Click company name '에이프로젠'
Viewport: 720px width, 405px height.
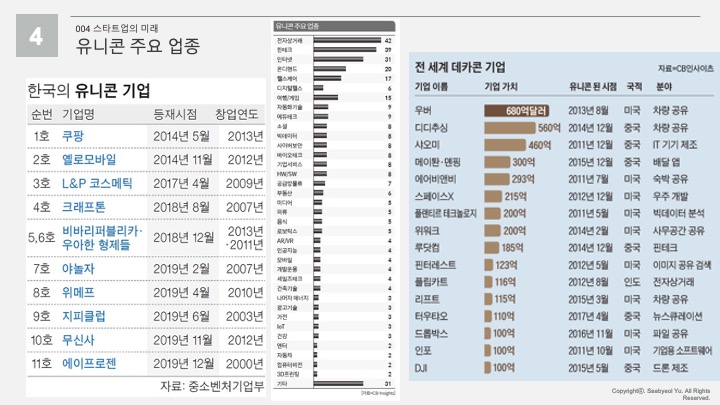pyautogui.click(x=89, y=364)
